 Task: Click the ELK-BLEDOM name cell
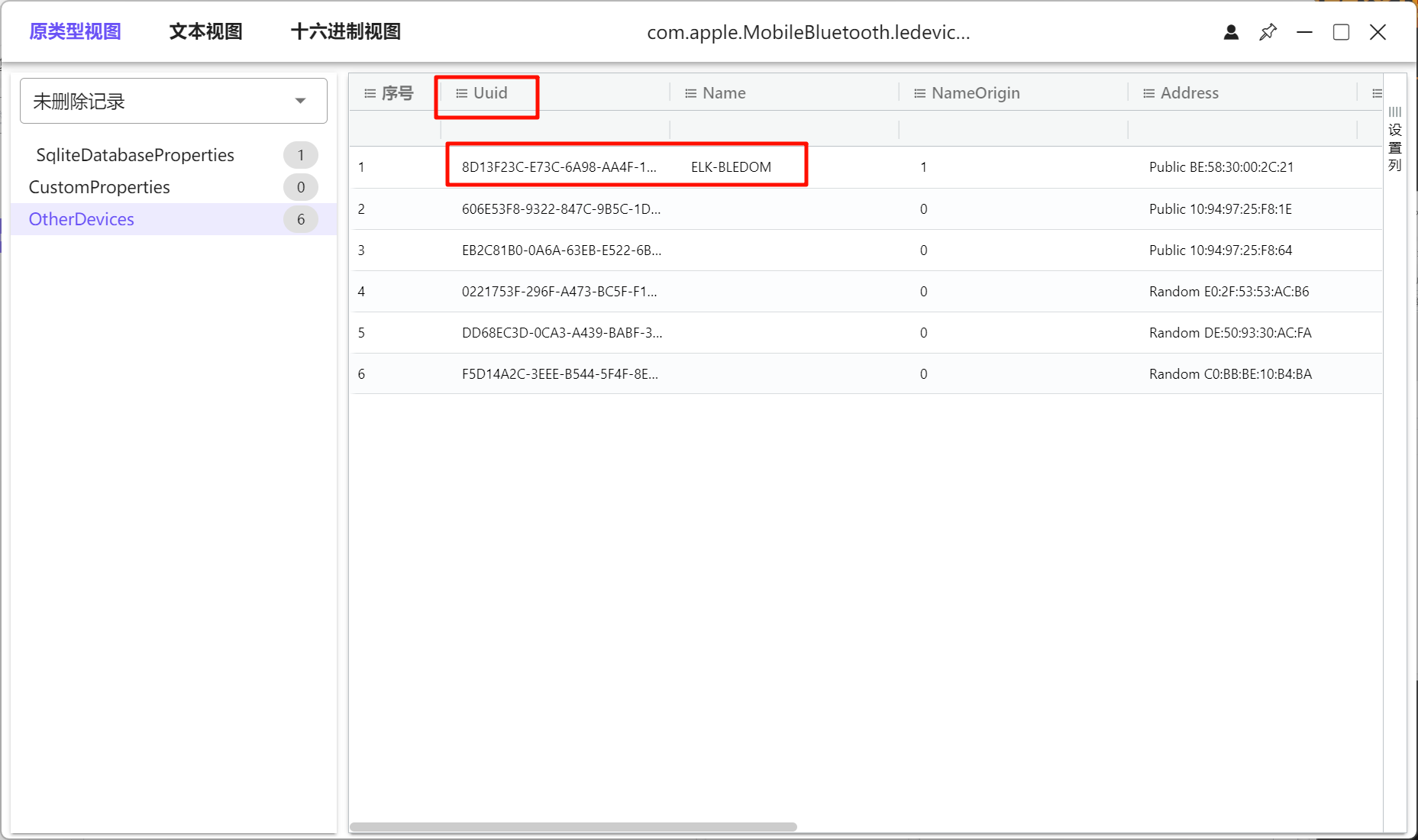pyautogui.click(x=731, y=167)
